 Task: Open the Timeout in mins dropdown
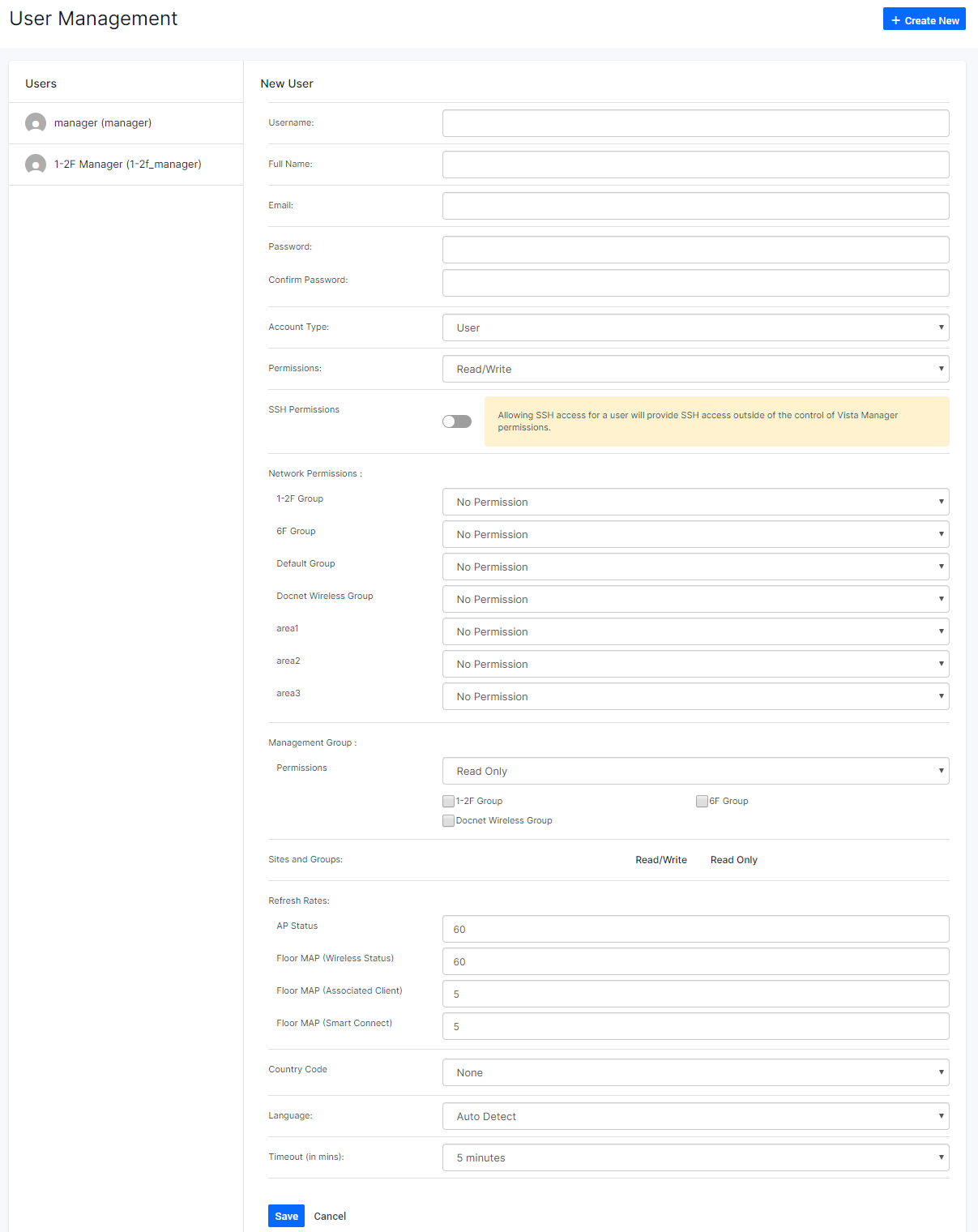coord(695,1157)
